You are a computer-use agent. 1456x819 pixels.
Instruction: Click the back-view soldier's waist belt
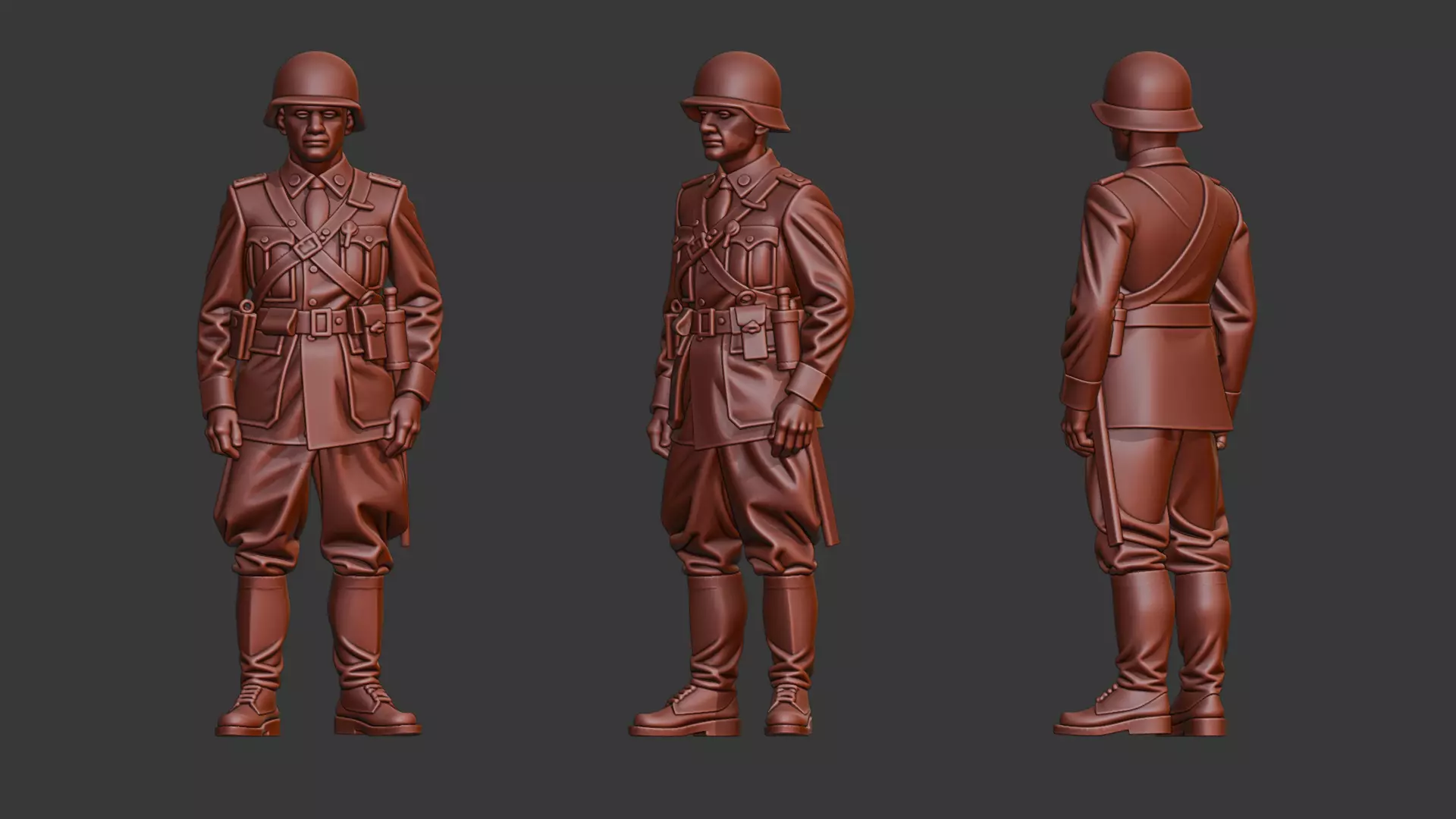point(1168,315)
